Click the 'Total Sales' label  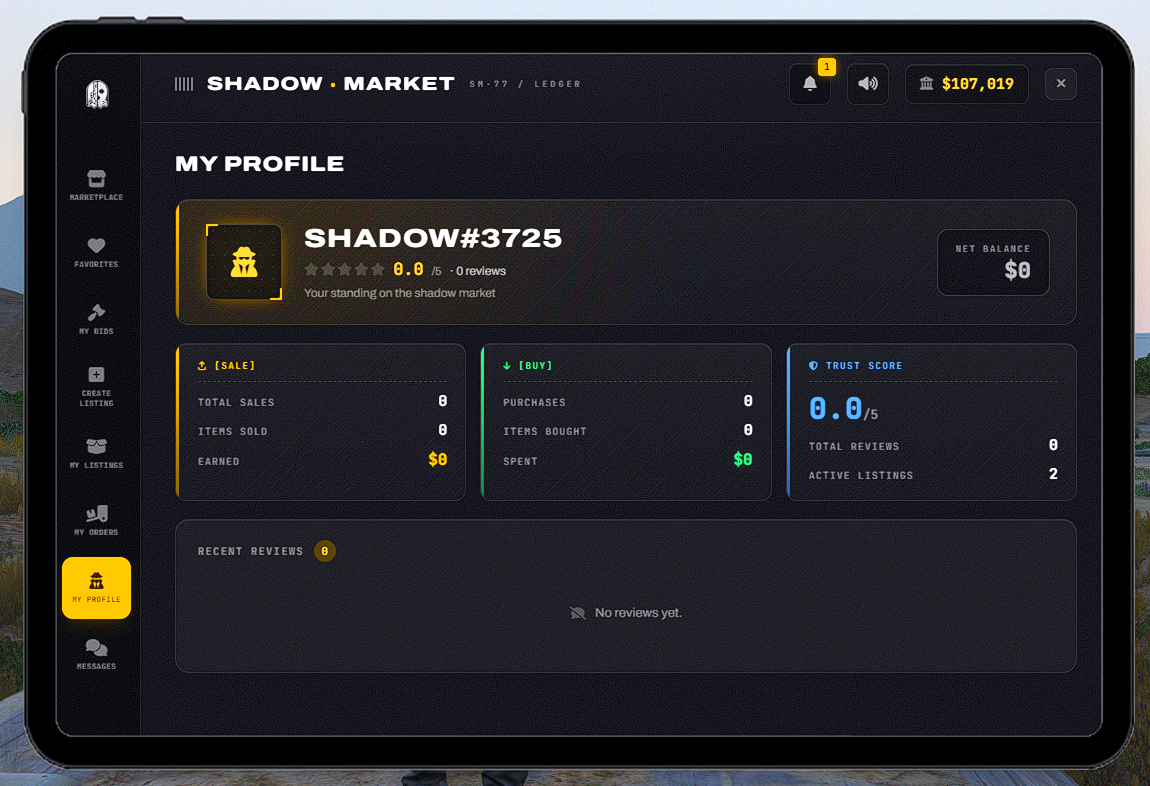236,403
